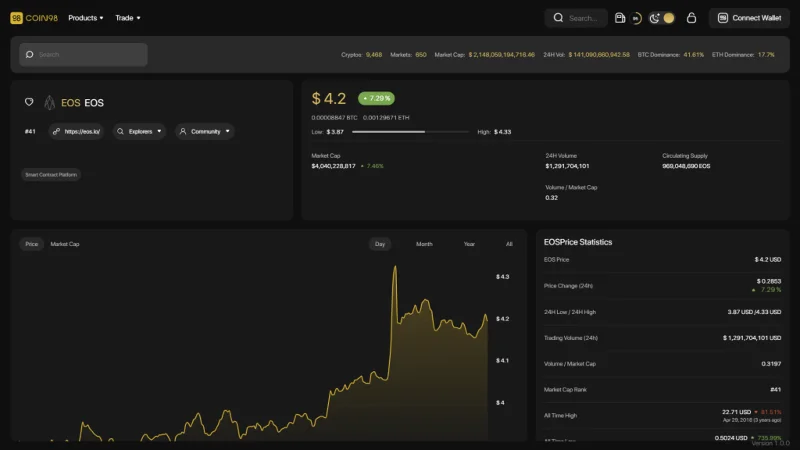The height and width of the screenshot is (450, 800).
Task: Select the Month chart timeframe
Action: click(x=424, y=244)
